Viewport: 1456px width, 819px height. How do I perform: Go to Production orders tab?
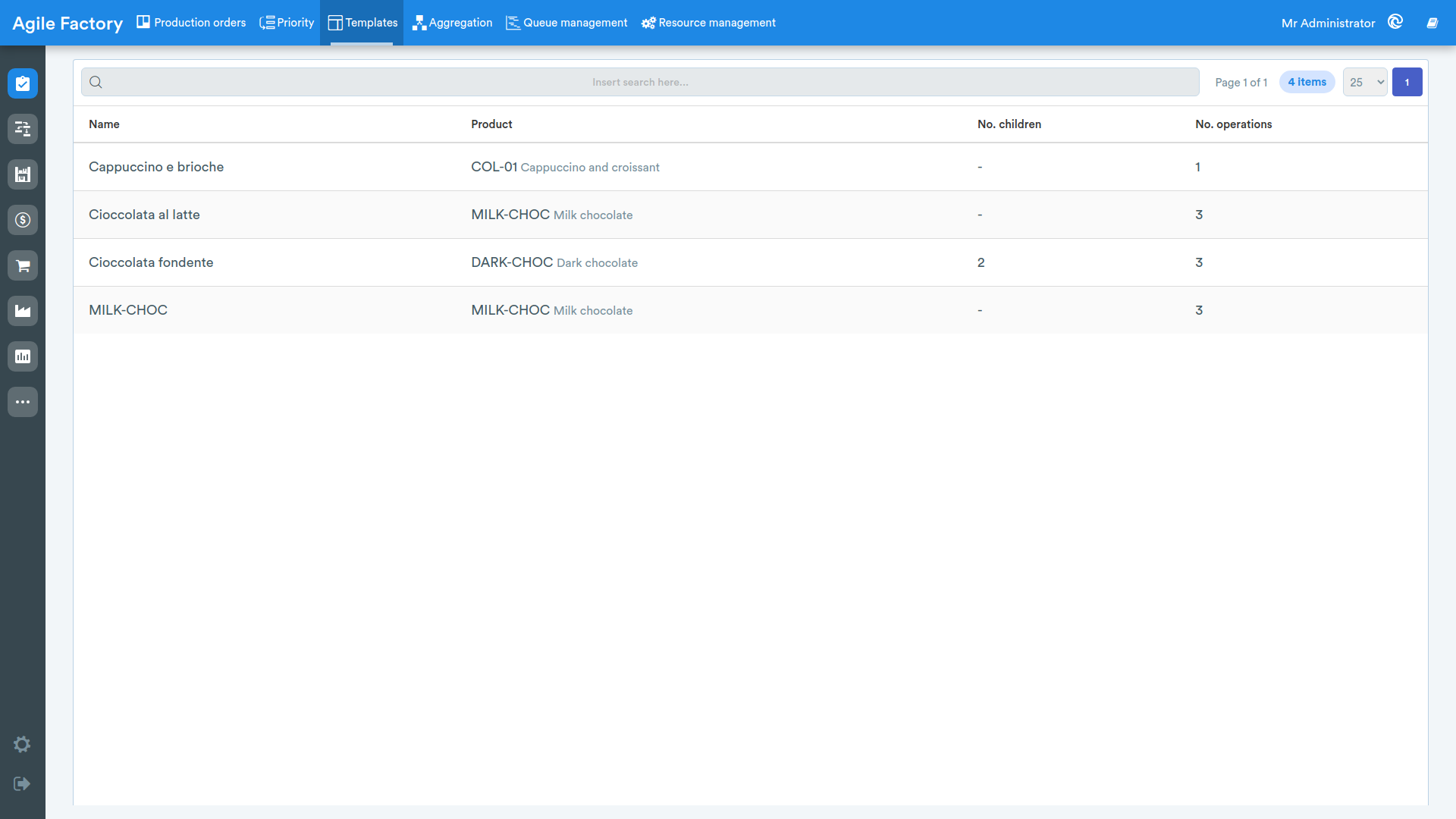coord(191,23)
